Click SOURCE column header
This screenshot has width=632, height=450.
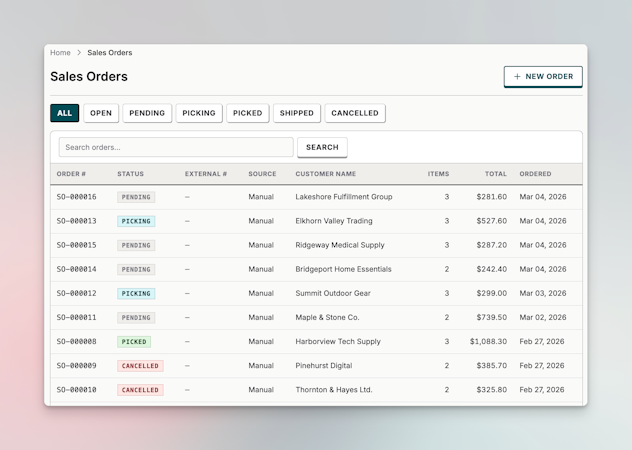262,174
